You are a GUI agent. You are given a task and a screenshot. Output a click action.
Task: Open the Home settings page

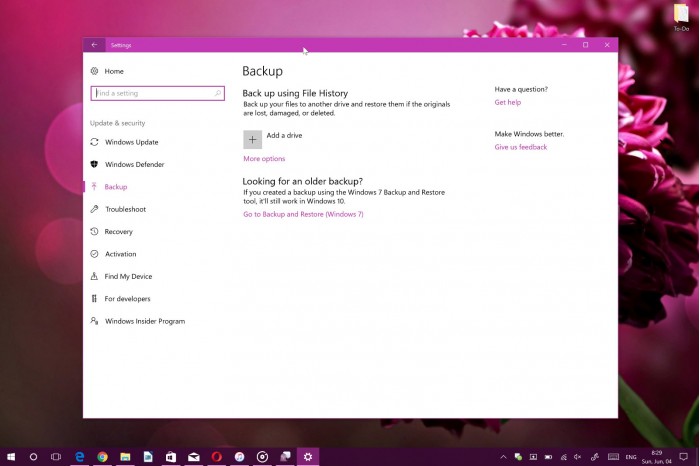114,71
